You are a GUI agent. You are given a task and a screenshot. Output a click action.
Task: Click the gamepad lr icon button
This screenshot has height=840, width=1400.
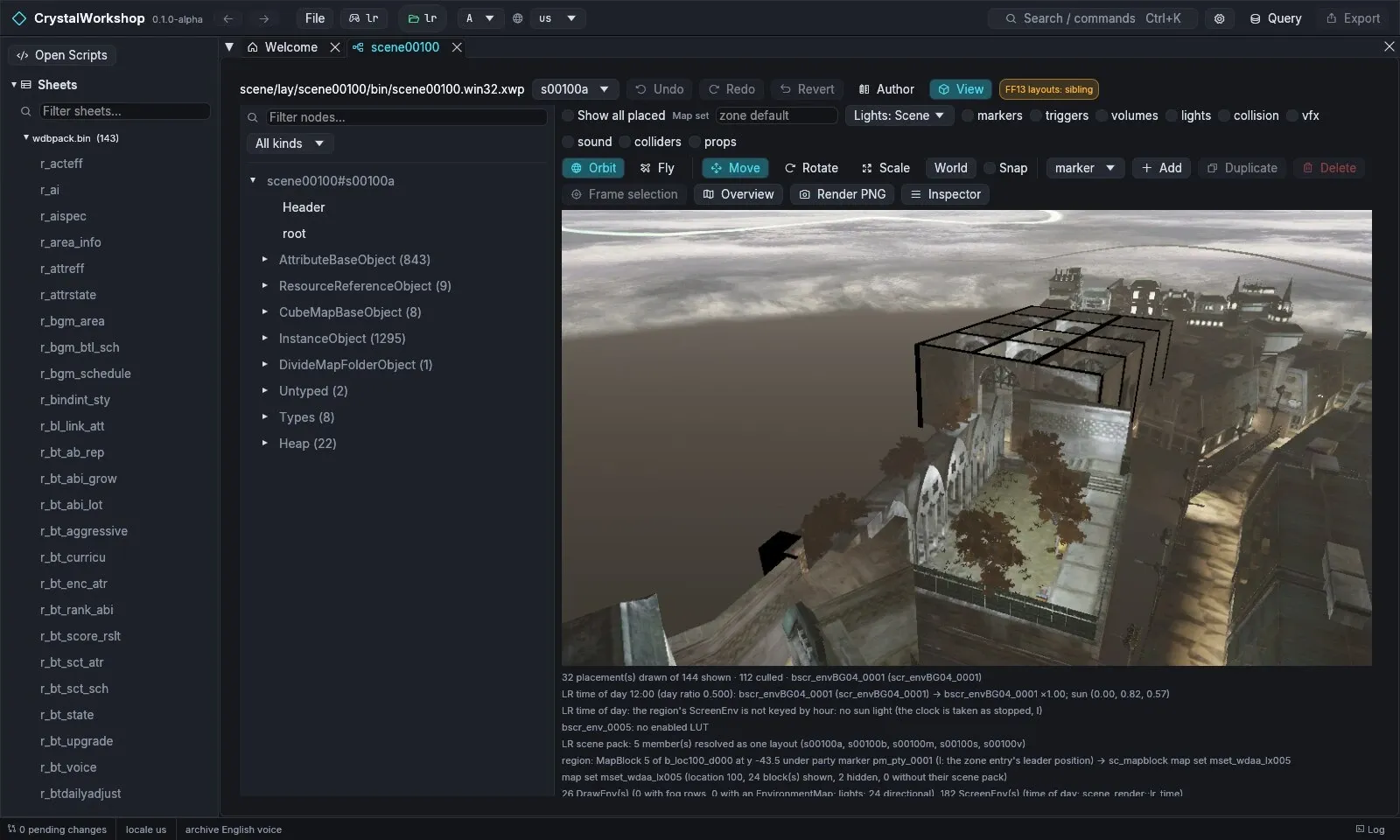coord(364,18)
